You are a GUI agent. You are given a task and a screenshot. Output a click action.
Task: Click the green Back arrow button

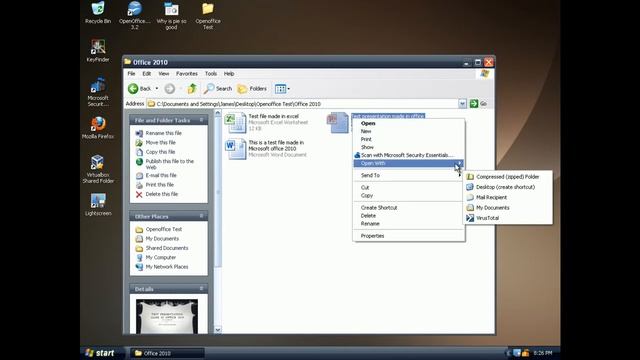click(x=139, y=89)
